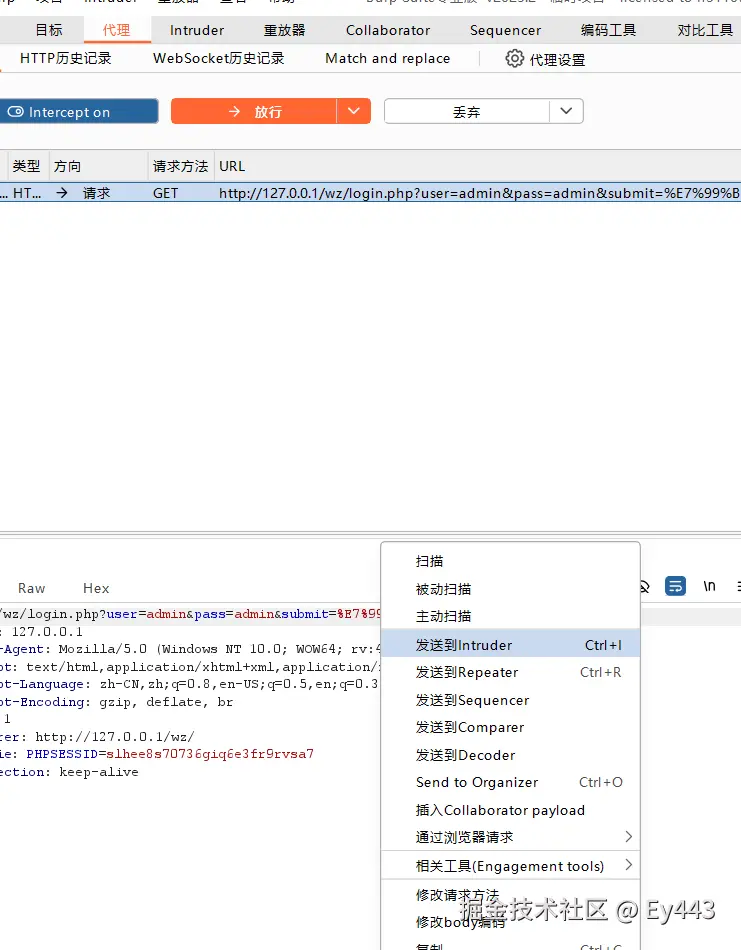Image resolution: width=741 pixels, height=950 pixels.
Task: Choose 发送到Comparer from context menu
Action: tap(510, 727)
